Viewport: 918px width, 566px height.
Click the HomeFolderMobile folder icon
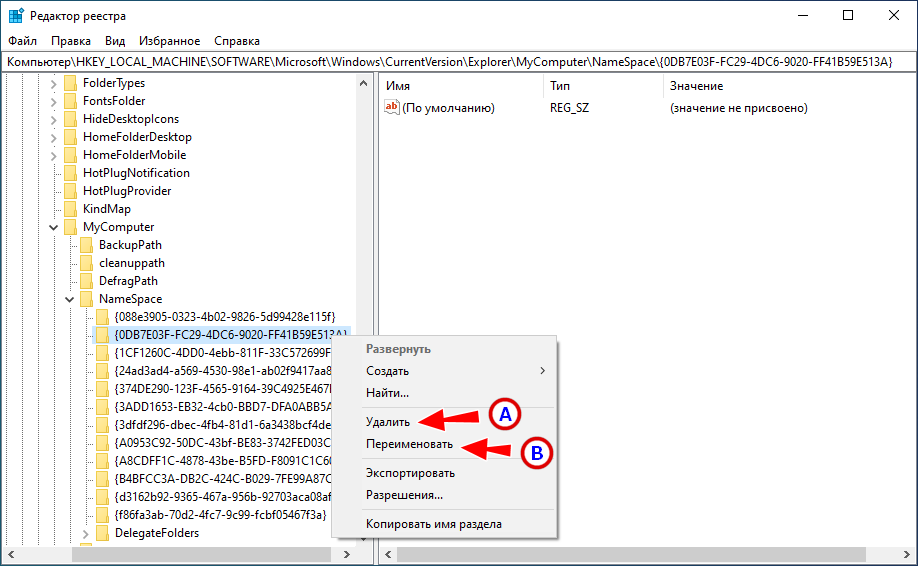click(x=70, y=155)
